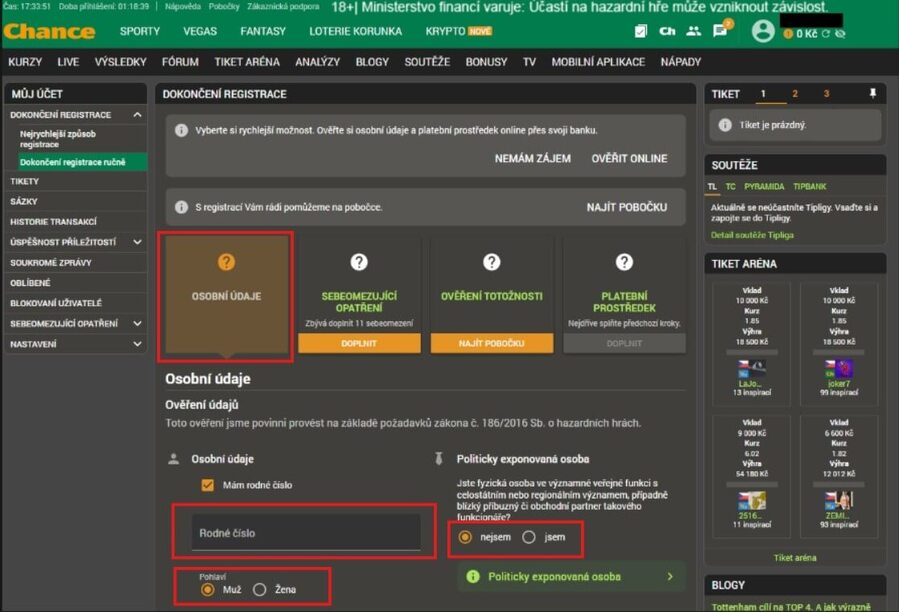Expand Sebeomezující opatření sidebar section

click(x=137, y=323)
